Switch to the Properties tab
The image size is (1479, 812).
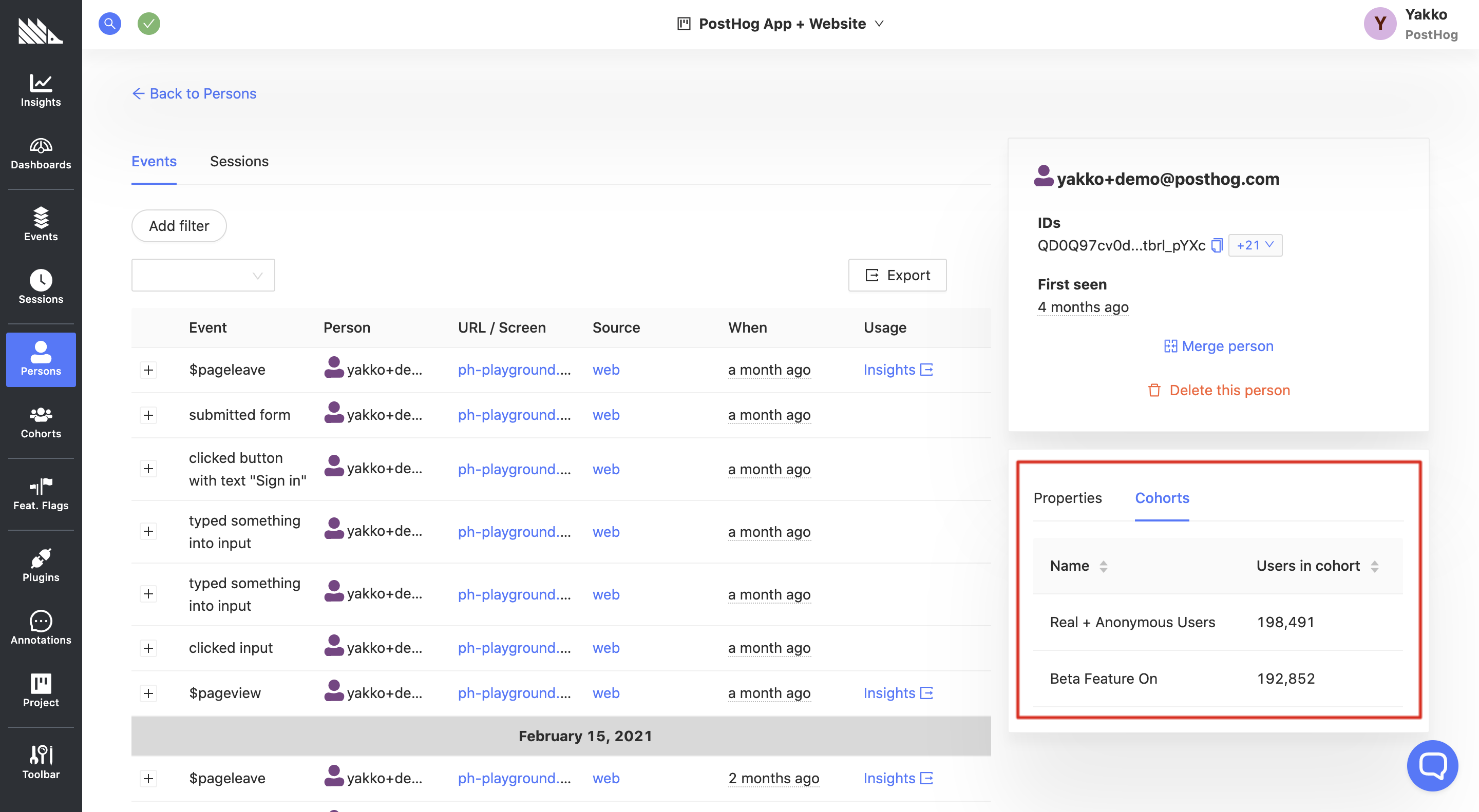click(1067, 497)
